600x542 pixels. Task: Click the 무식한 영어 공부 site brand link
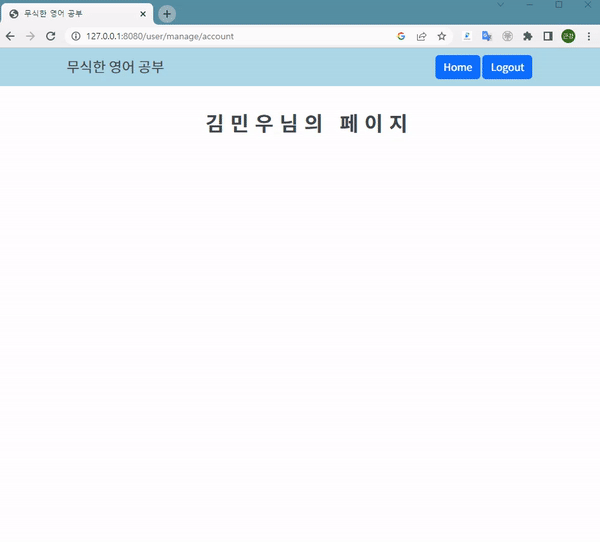tap(115, 67)
